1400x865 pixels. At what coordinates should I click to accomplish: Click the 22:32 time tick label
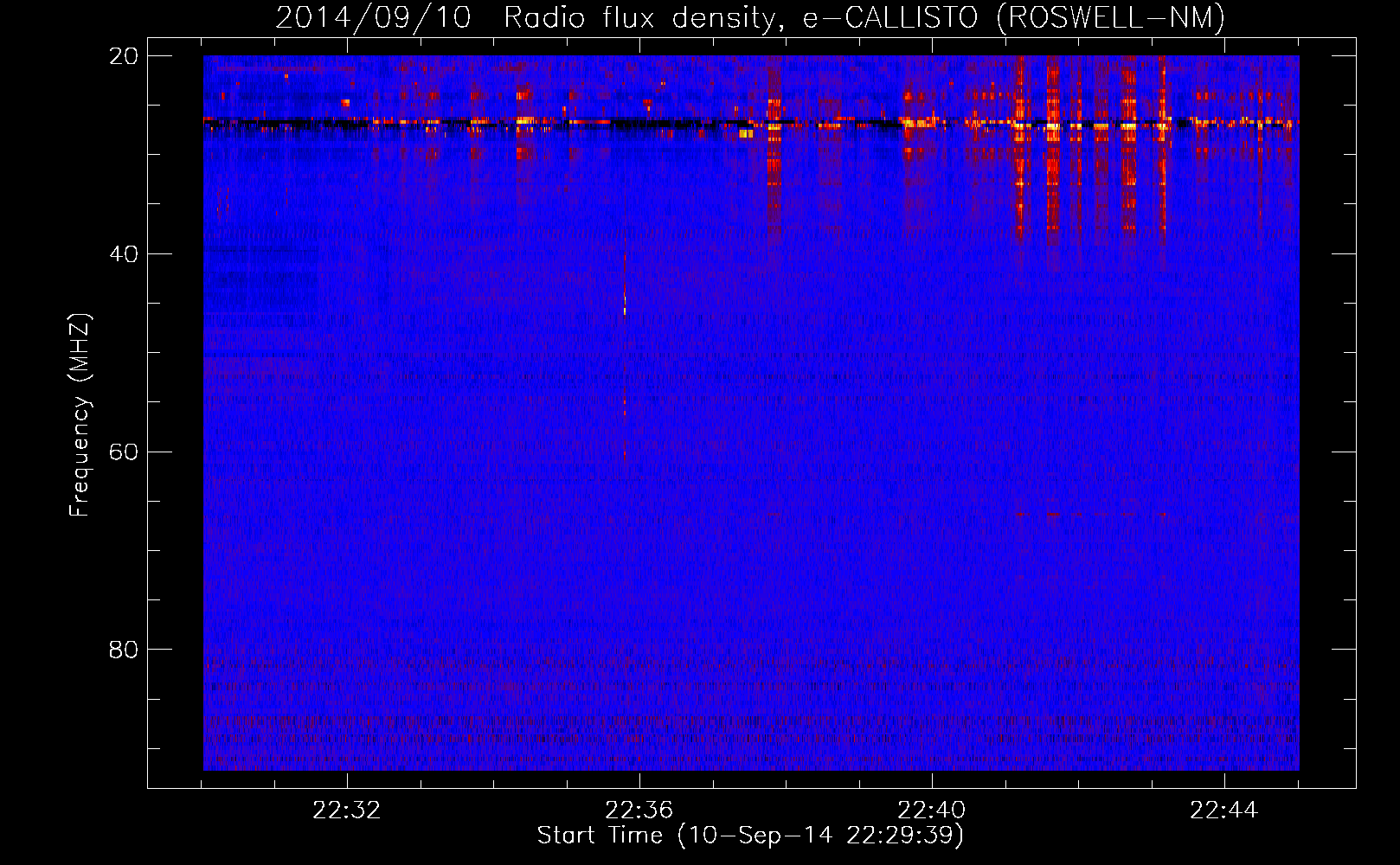[347, 811]
